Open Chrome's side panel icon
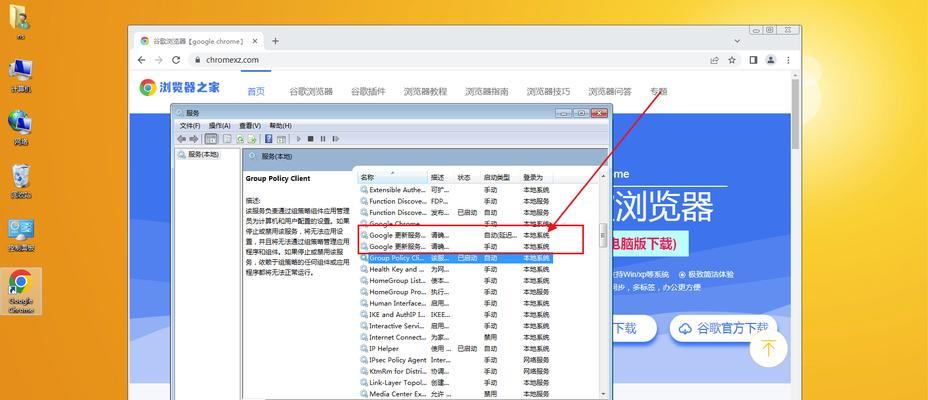 tap(753, 60)
